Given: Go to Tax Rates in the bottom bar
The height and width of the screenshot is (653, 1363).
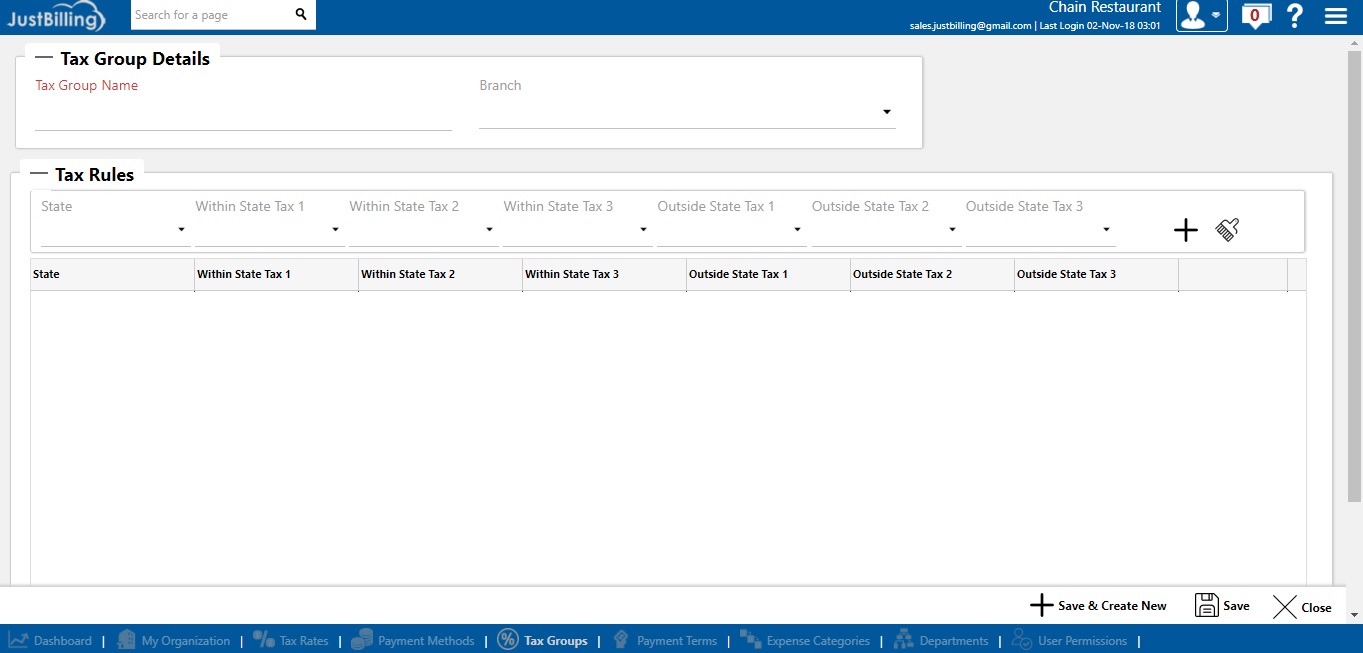Looking at the screenshot, I should tap(304, 641).
